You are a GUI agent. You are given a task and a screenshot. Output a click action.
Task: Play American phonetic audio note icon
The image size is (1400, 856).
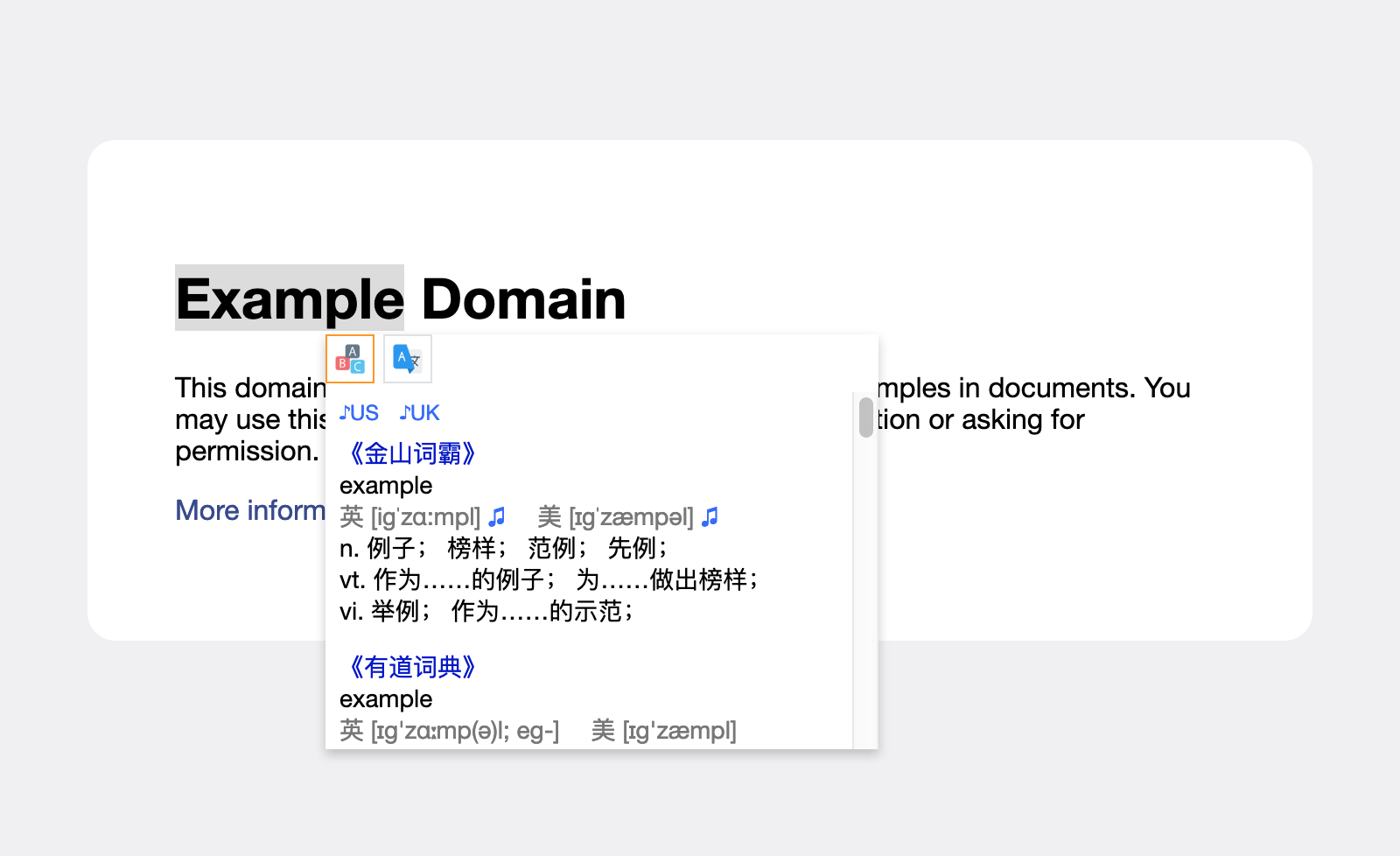710,517
